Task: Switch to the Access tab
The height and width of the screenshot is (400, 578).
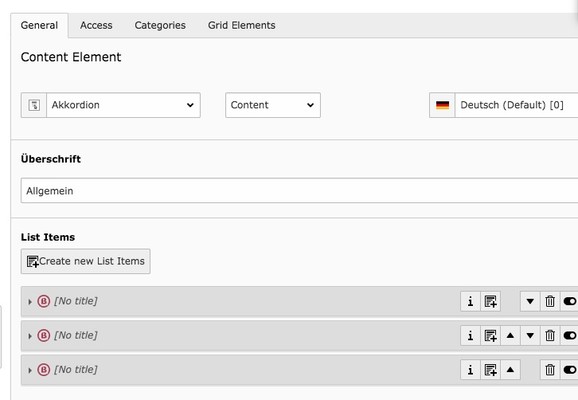Action: (x=96, y=25)
